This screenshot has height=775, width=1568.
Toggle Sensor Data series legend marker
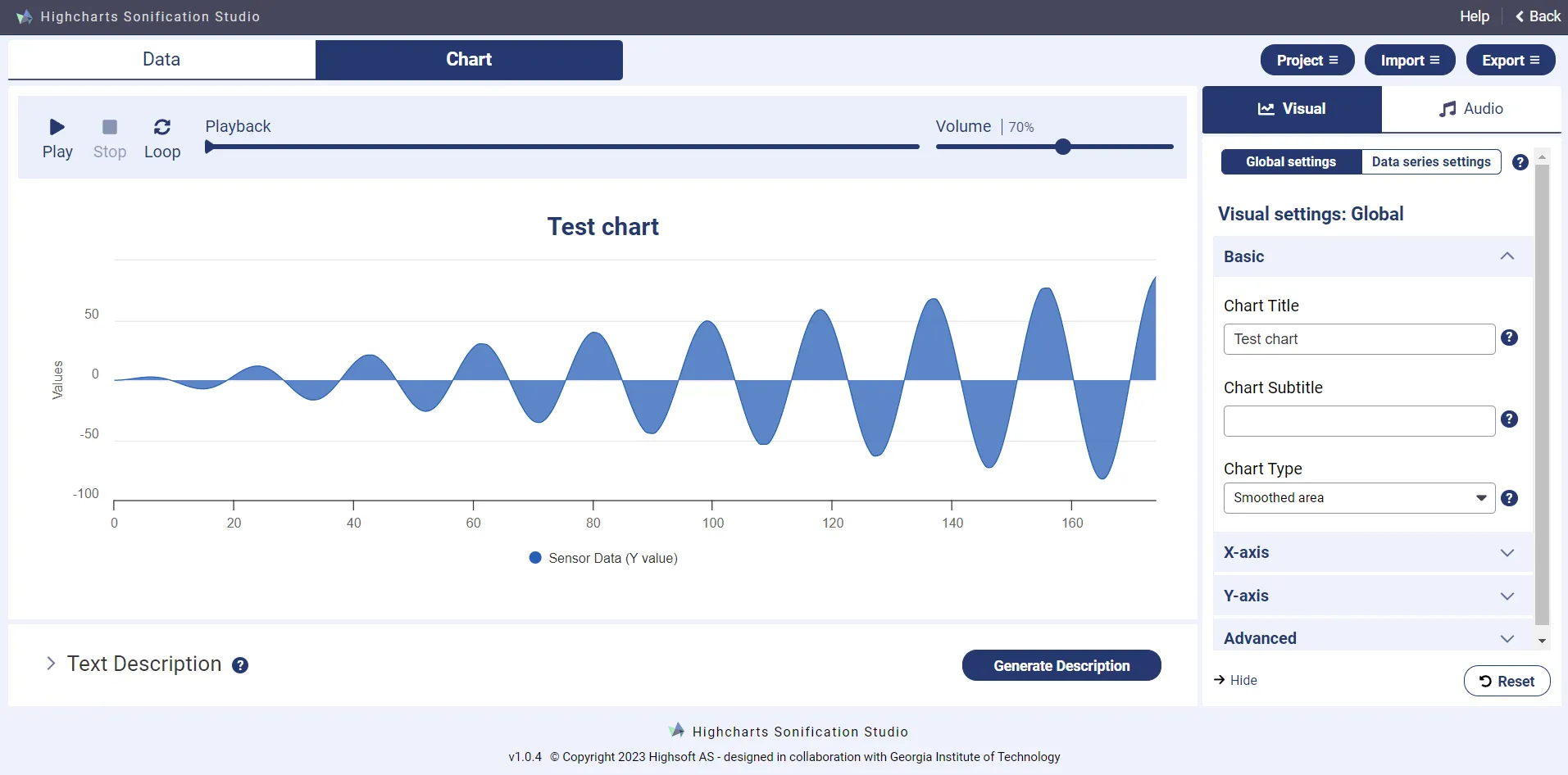tap(535, 558)
